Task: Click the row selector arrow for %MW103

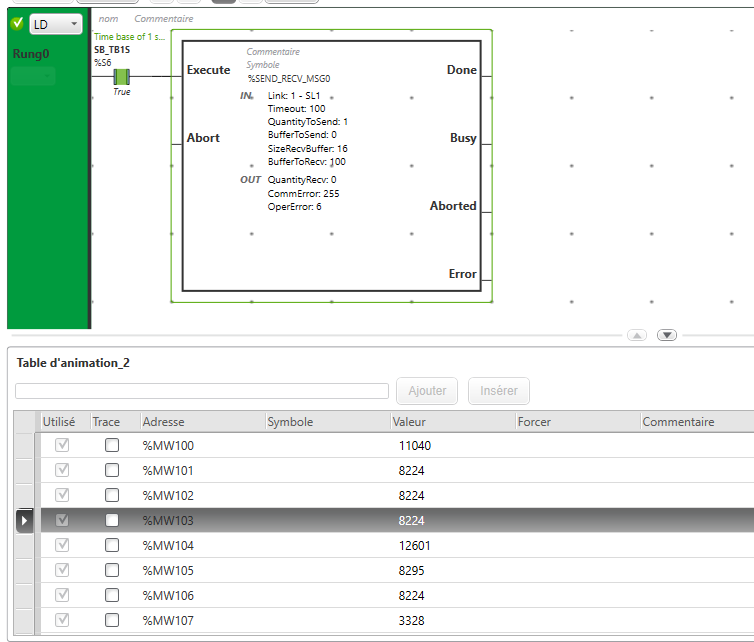Action: pos(25,520)
